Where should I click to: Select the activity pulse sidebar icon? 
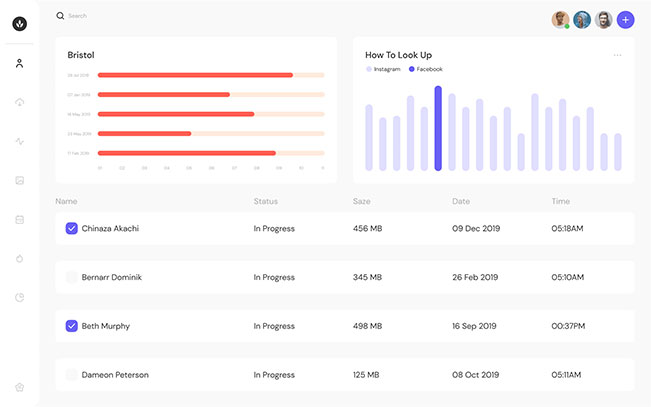point(19,141)
